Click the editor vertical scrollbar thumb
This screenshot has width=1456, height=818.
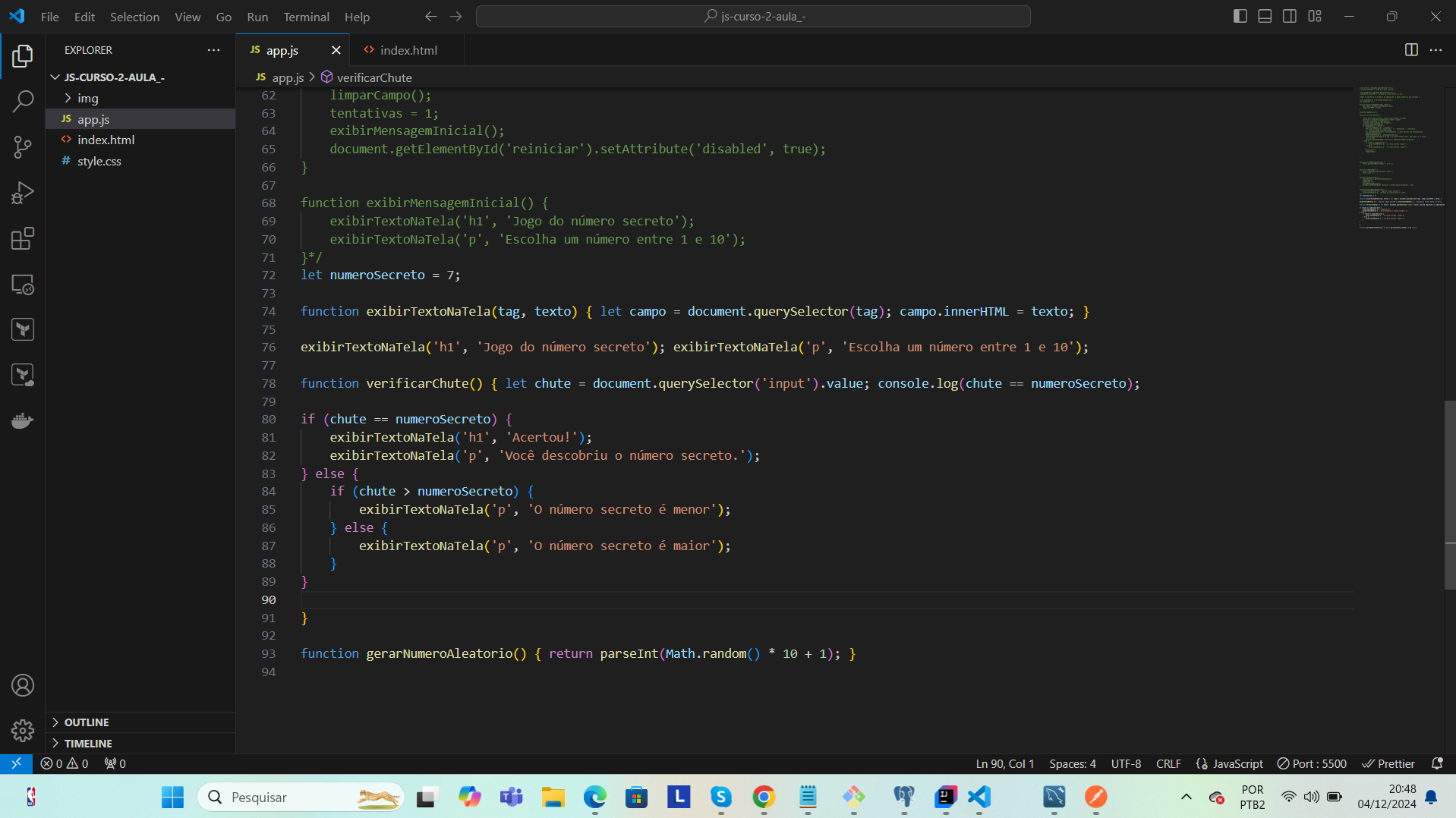1450,495
